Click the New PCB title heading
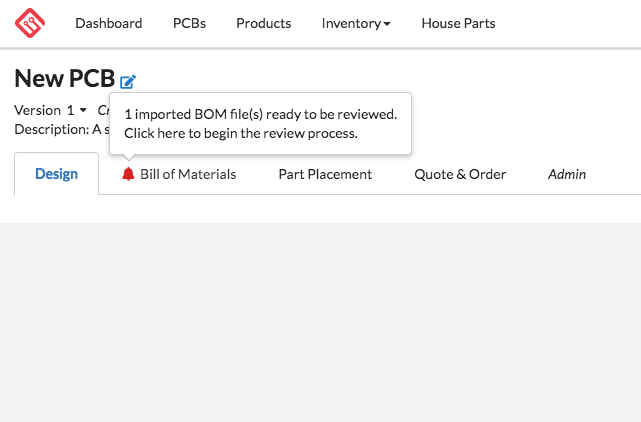641x422 pixels. click(64, 78)
